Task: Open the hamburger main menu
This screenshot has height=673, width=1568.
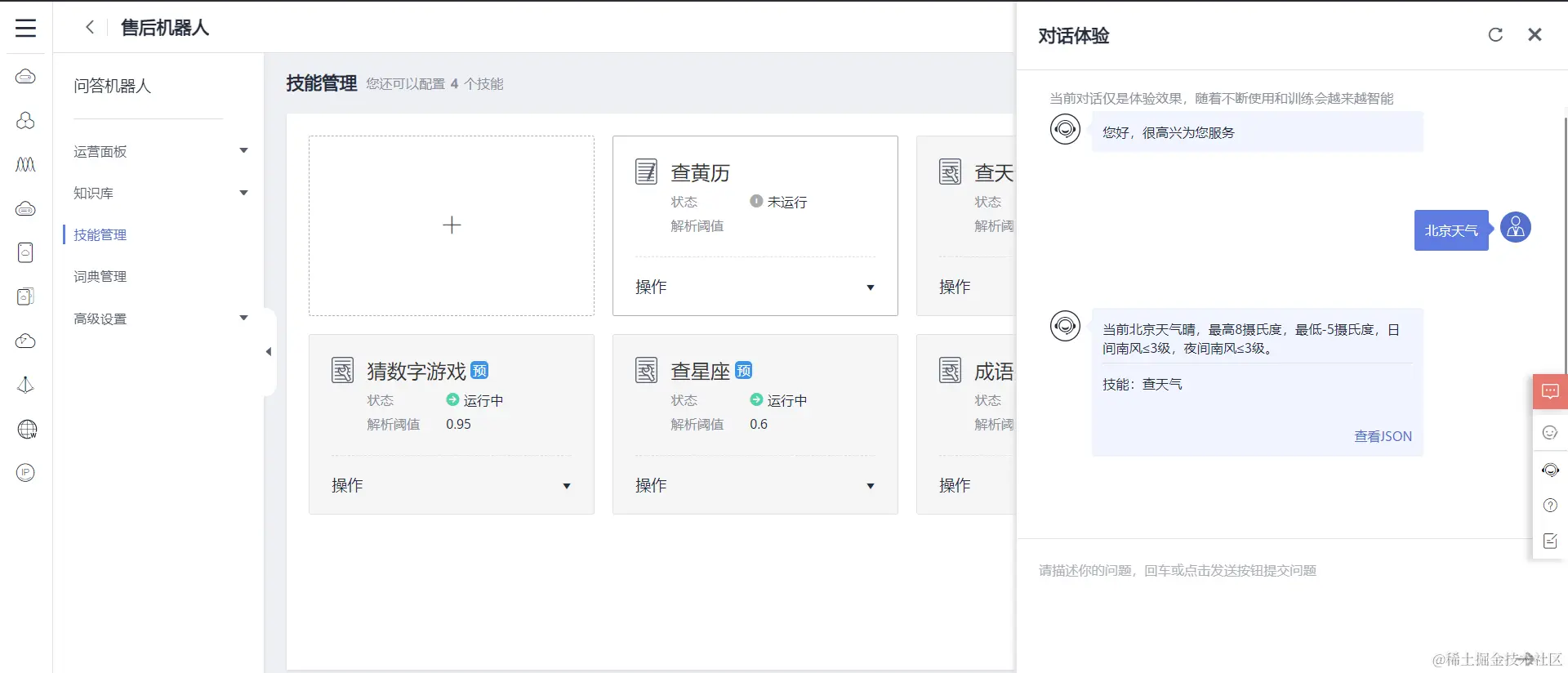Action: click(26, 28)
